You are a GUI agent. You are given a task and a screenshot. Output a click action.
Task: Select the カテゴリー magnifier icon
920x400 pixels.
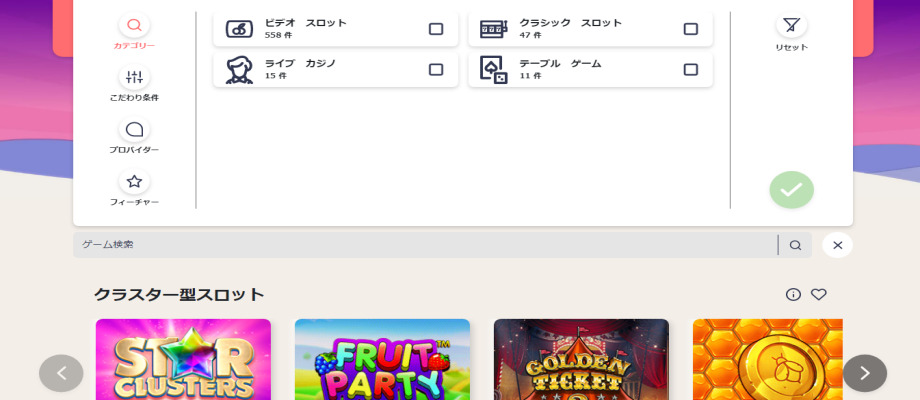(x=134, y=25)
